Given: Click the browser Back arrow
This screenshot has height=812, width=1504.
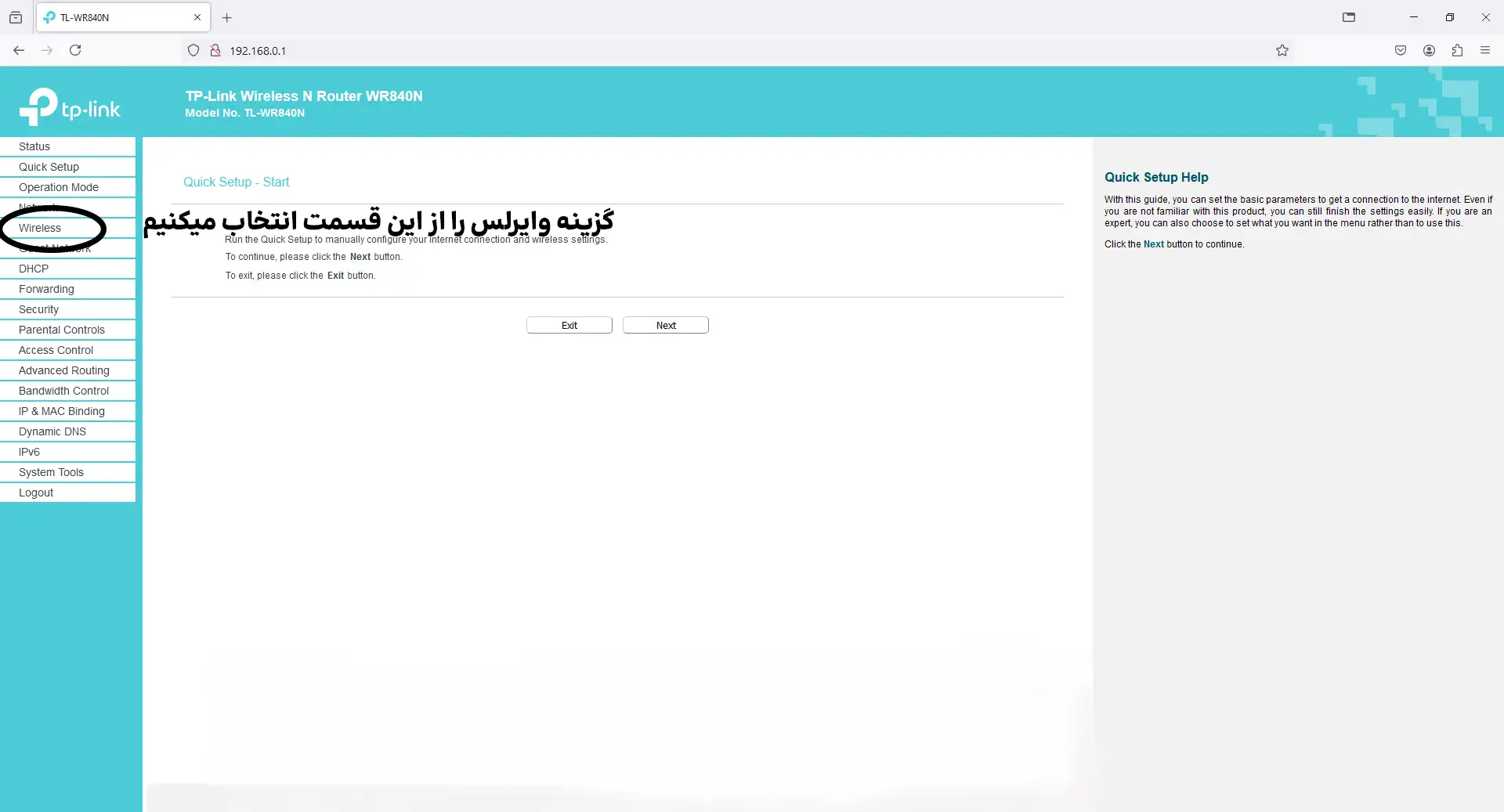Looking at the screenshot, I should coord(19,50).
